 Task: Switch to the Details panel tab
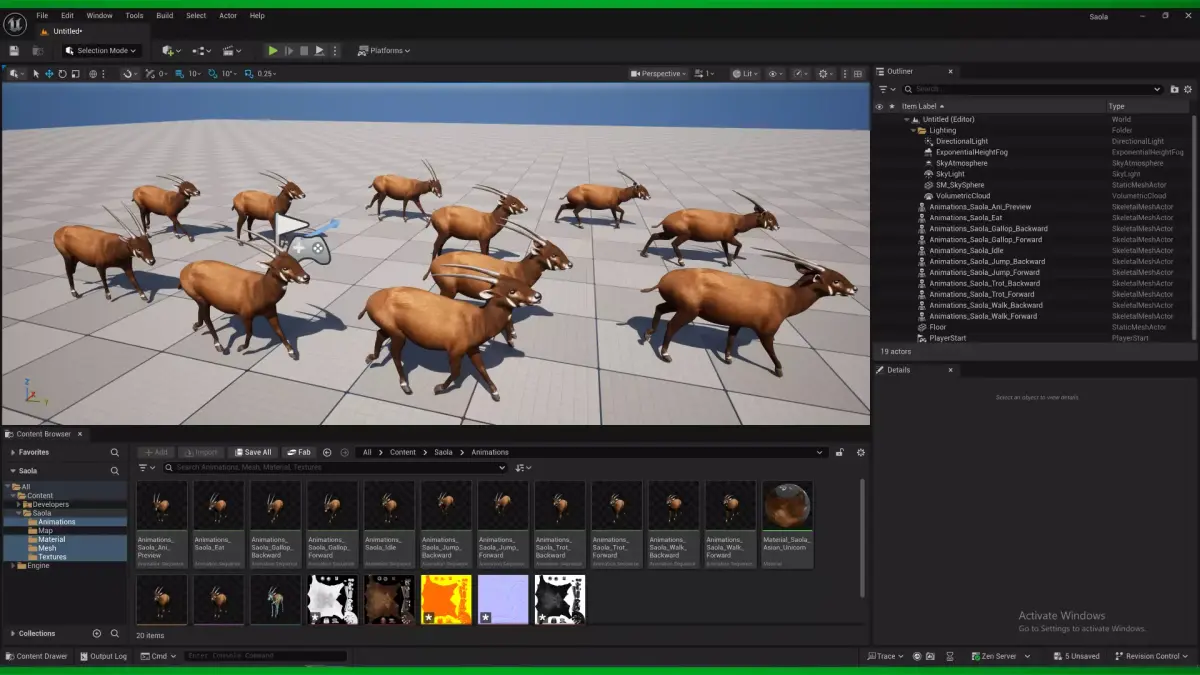tap(898, 370)
